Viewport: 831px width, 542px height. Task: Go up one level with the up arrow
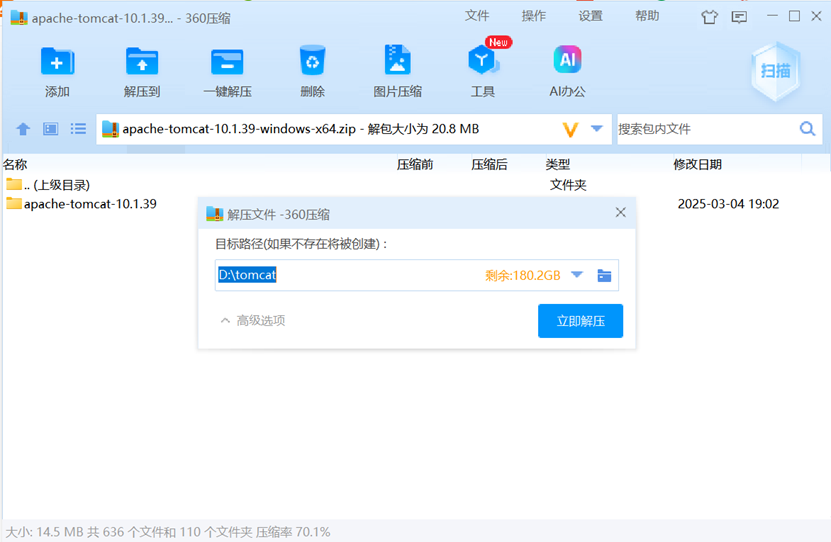click(x=23, y=129)
